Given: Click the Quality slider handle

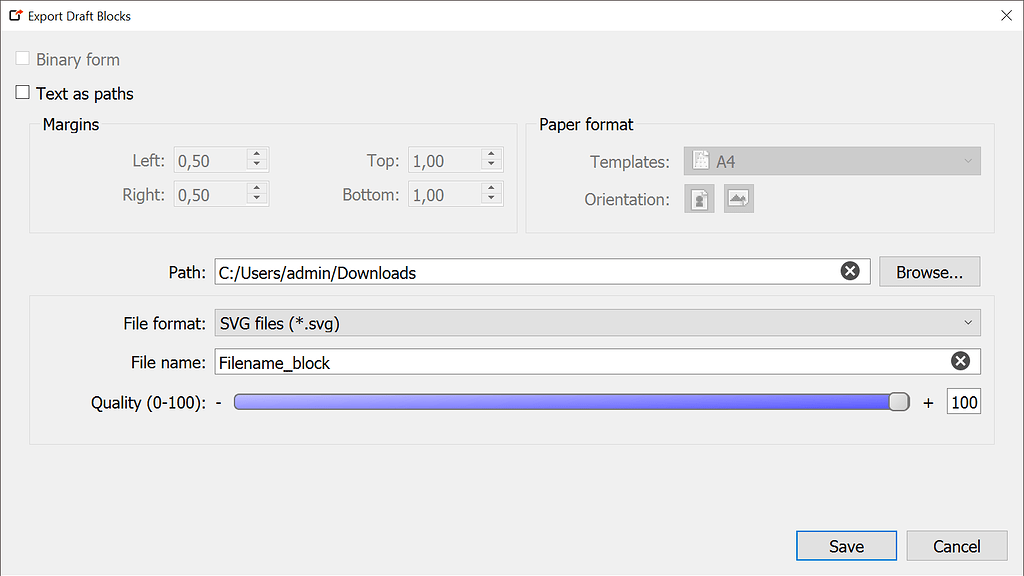Looking at the screenshot, I should pyautogui.click(x=898, y=402).
